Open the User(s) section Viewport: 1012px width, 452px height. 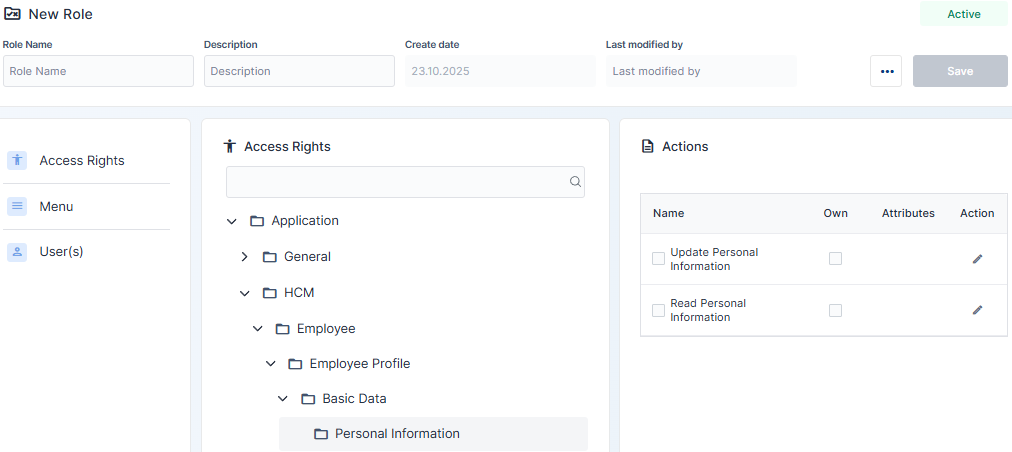(x=61, y=252)
